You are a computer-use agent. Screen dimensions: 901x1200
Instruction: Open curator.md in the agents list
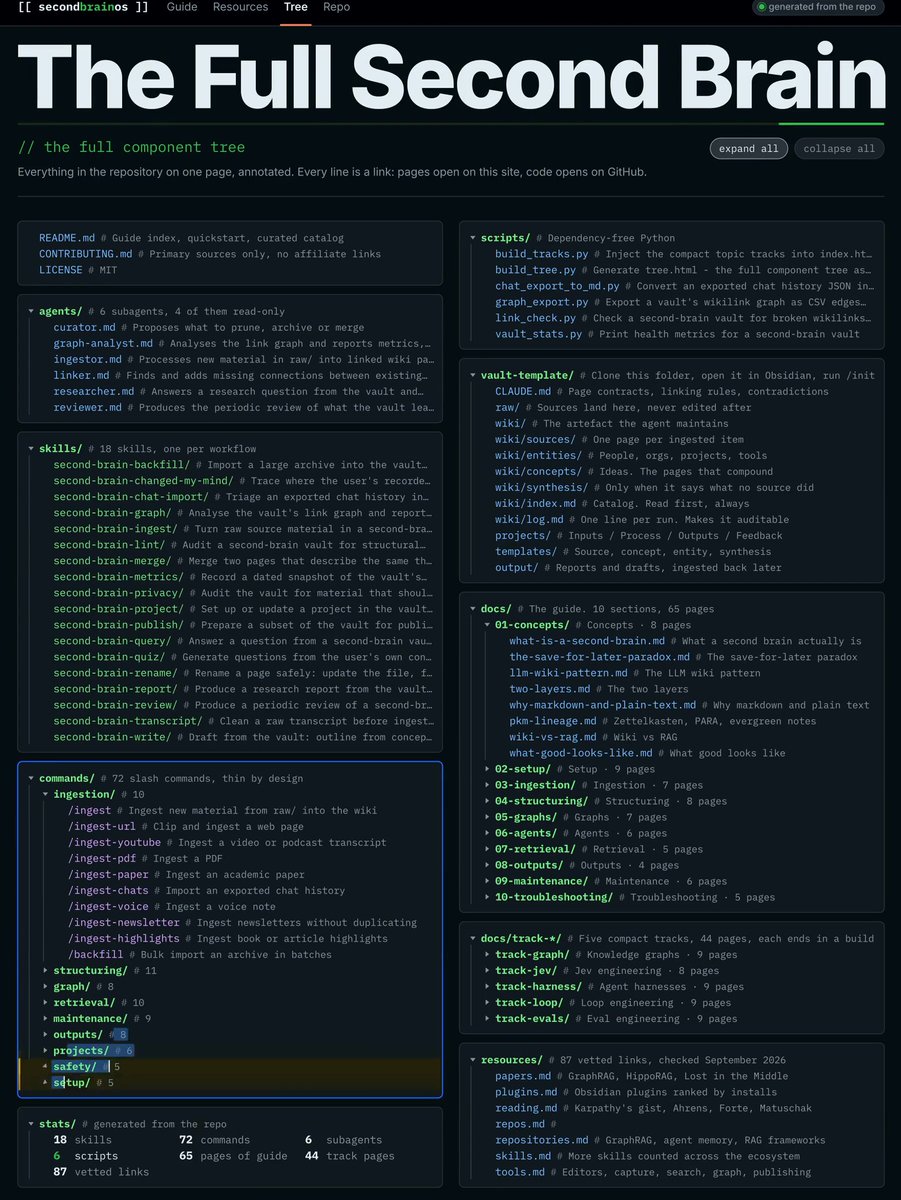click(85, 327)
